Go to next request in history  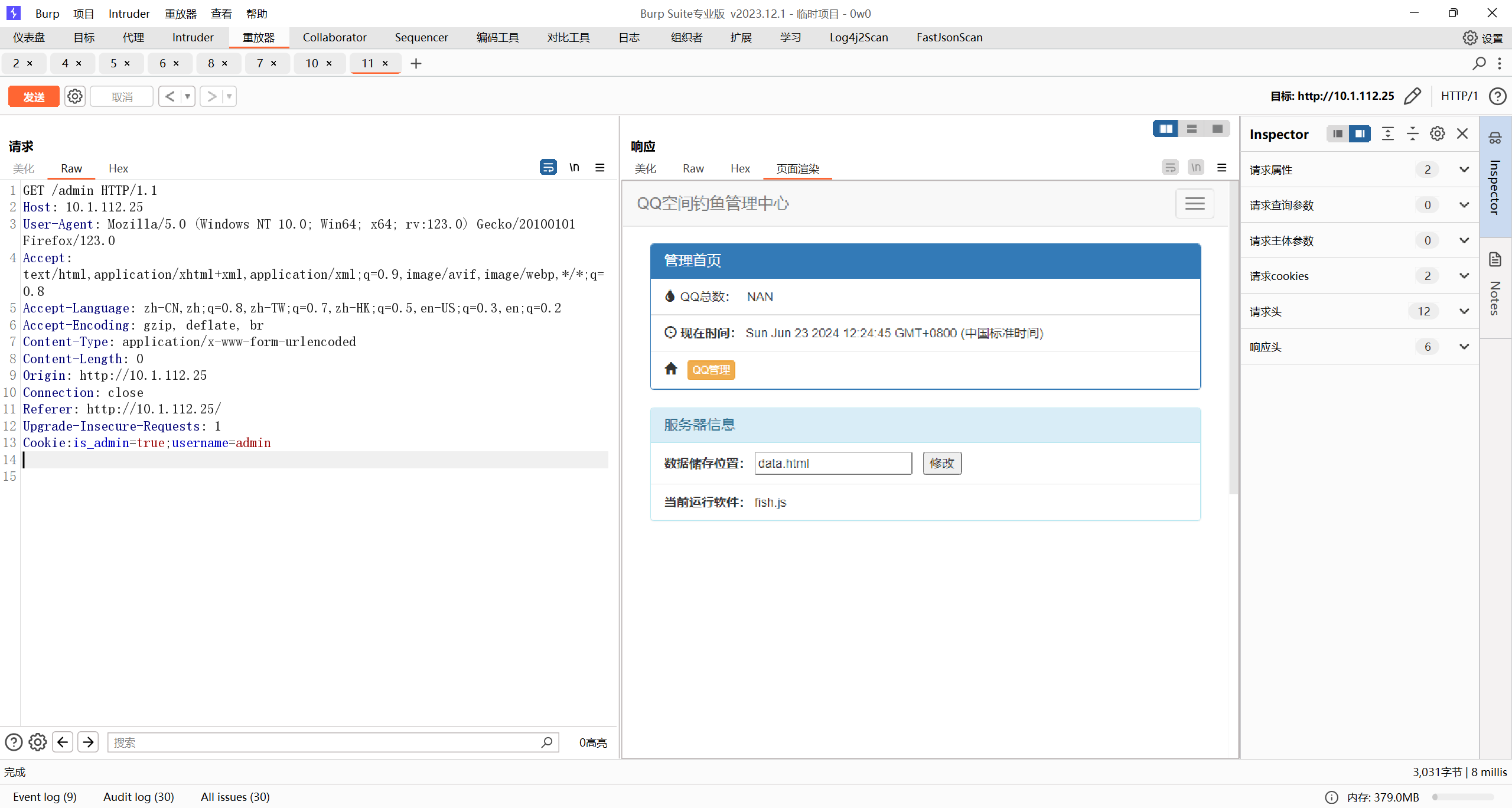(x=211, y=96)
